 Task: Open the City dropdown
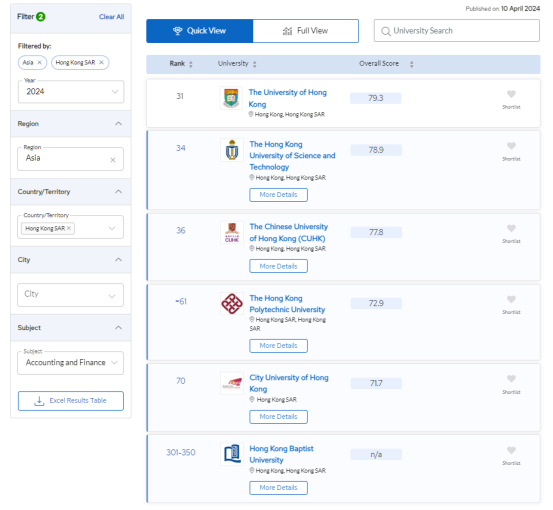coord(71,295)
